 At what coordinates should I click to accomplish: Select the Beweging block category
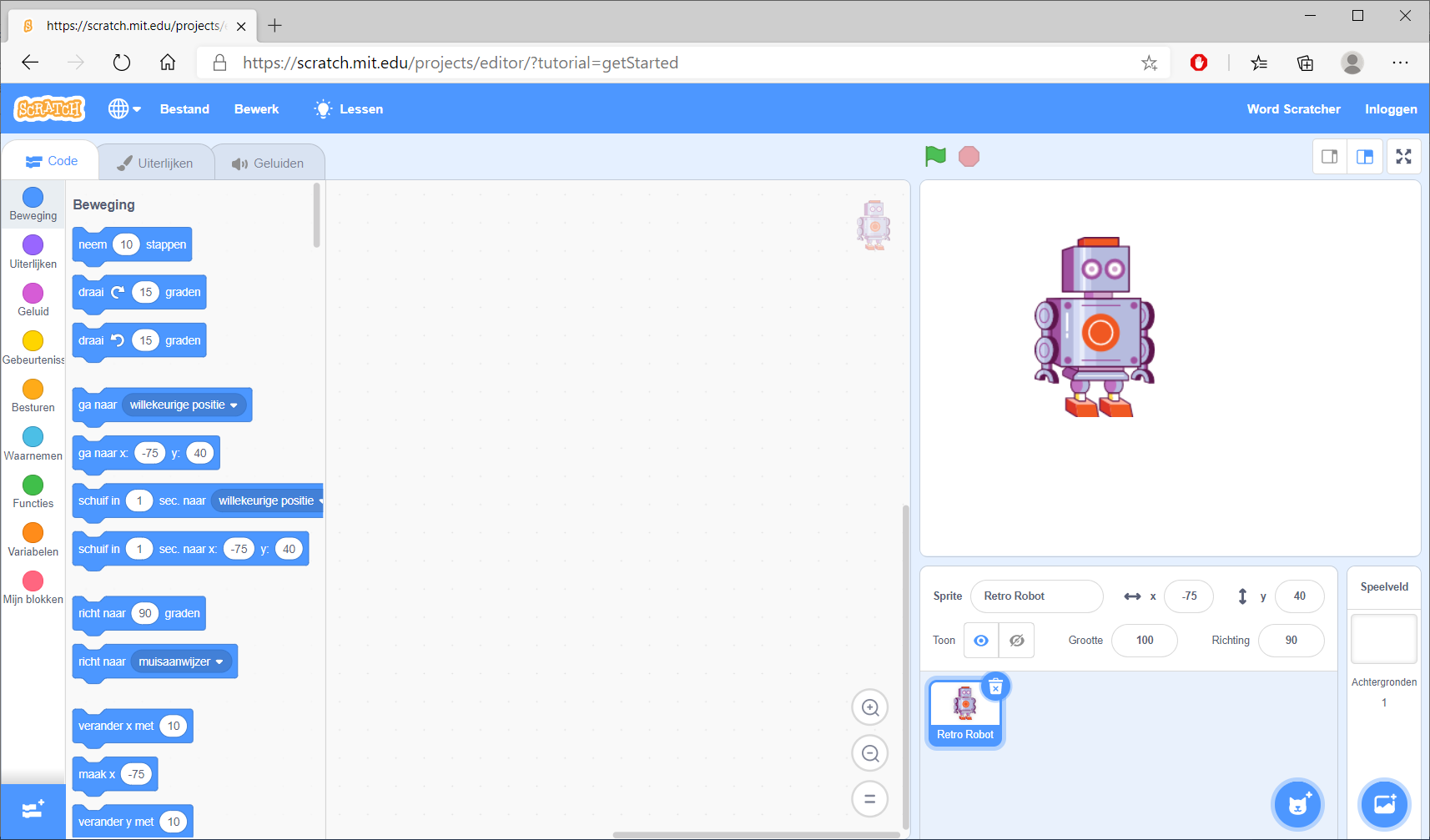[x=33, y=205]
